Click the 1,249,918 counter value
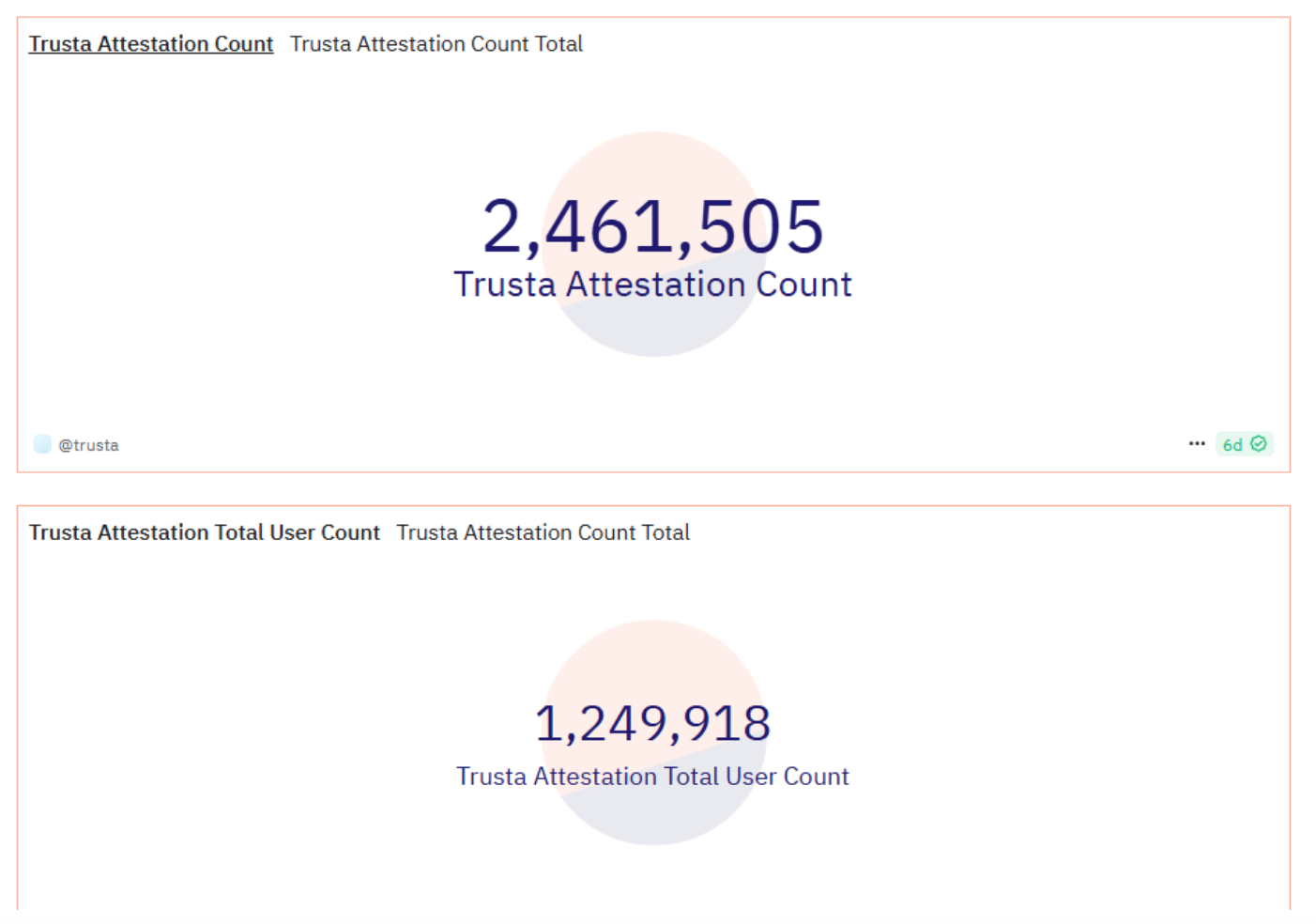Viewport: 1316px width, 924px height. pyautogui.click(x=652, y=723)
